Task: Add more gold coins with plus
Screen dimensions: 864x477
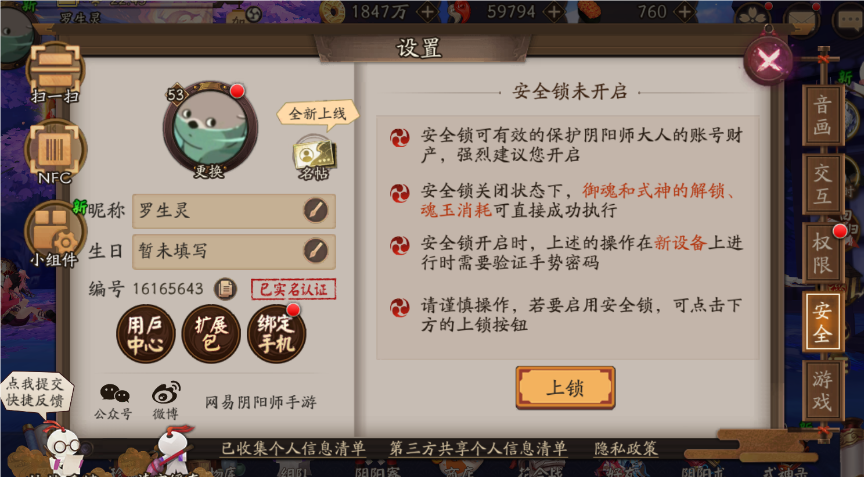Action: [x=427, y=12]
